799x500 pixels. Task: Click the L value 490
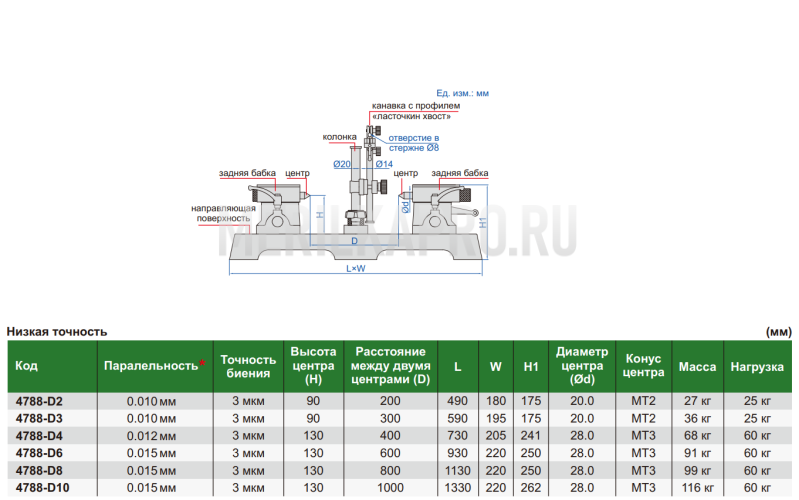click(458, 401)
